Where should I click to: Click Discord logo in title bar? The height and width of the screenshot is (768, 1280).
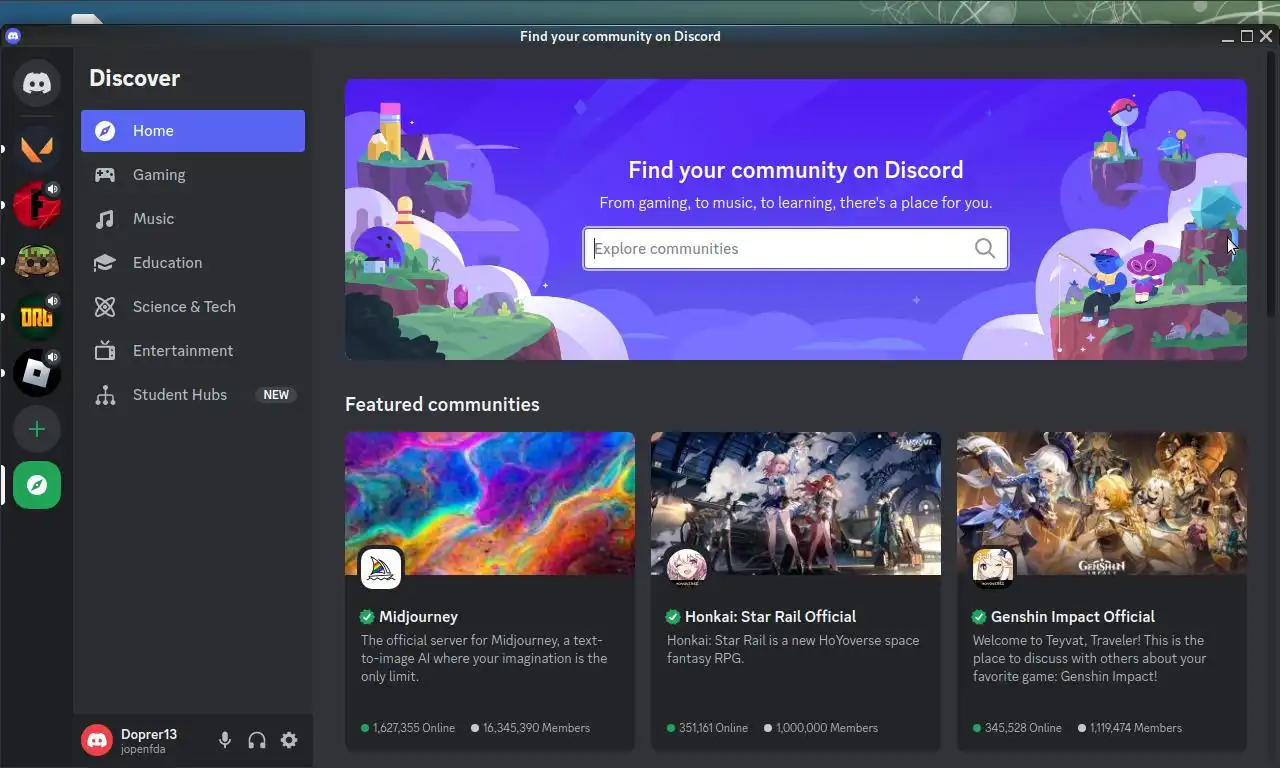tap(12, 36)
